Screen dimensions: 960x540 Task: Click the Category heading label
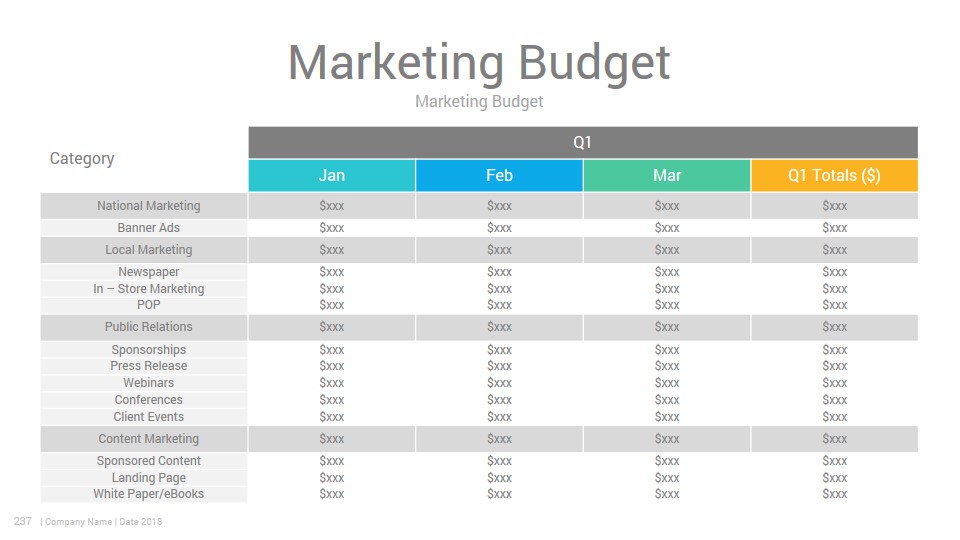(x=82, y=159)
